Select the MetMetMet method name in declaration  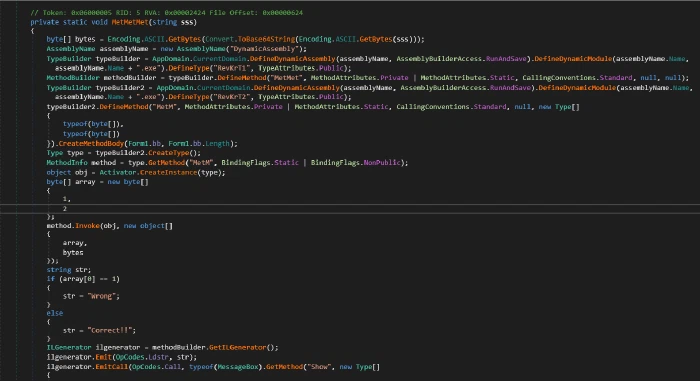pos(129,22)
